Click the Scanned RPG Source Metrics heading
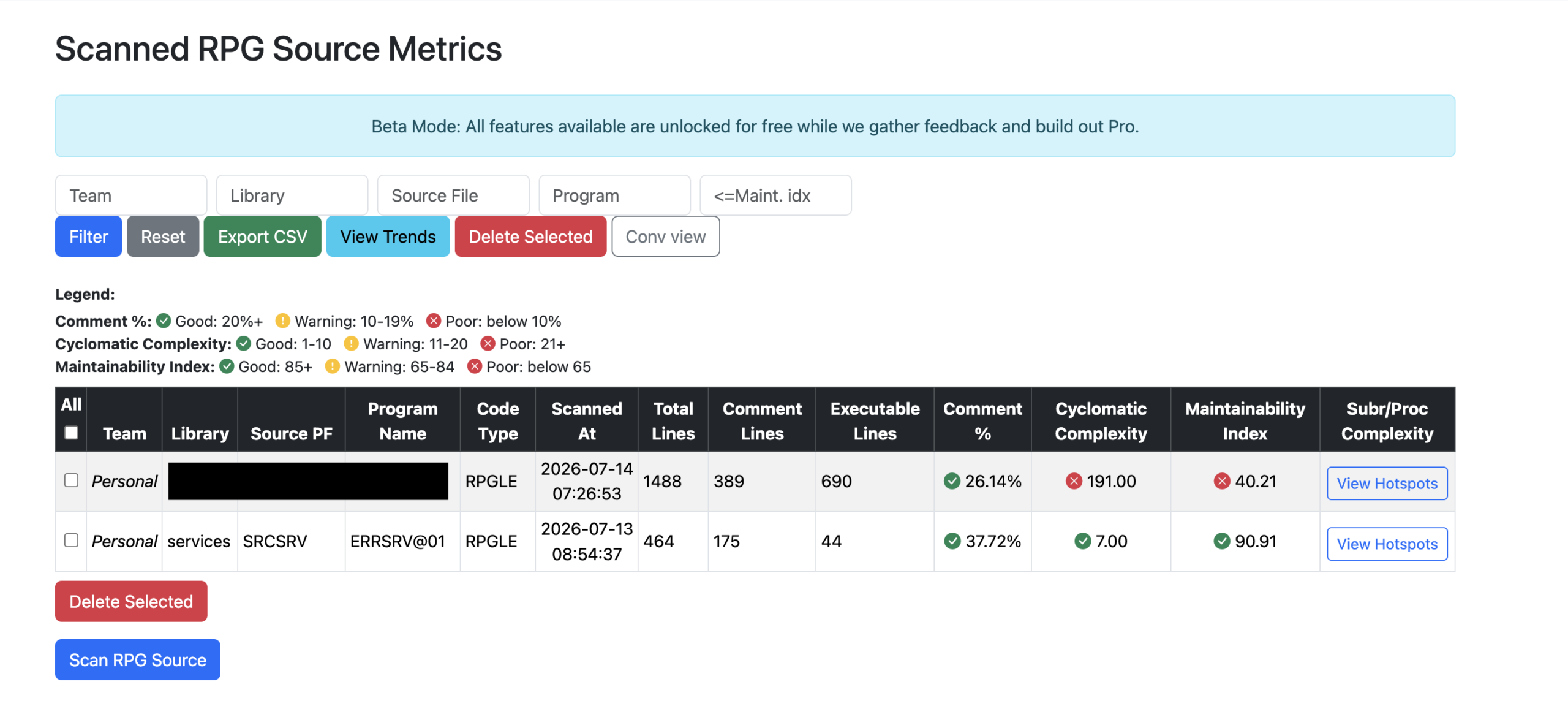1568x717 pixels. pos(279,48)
